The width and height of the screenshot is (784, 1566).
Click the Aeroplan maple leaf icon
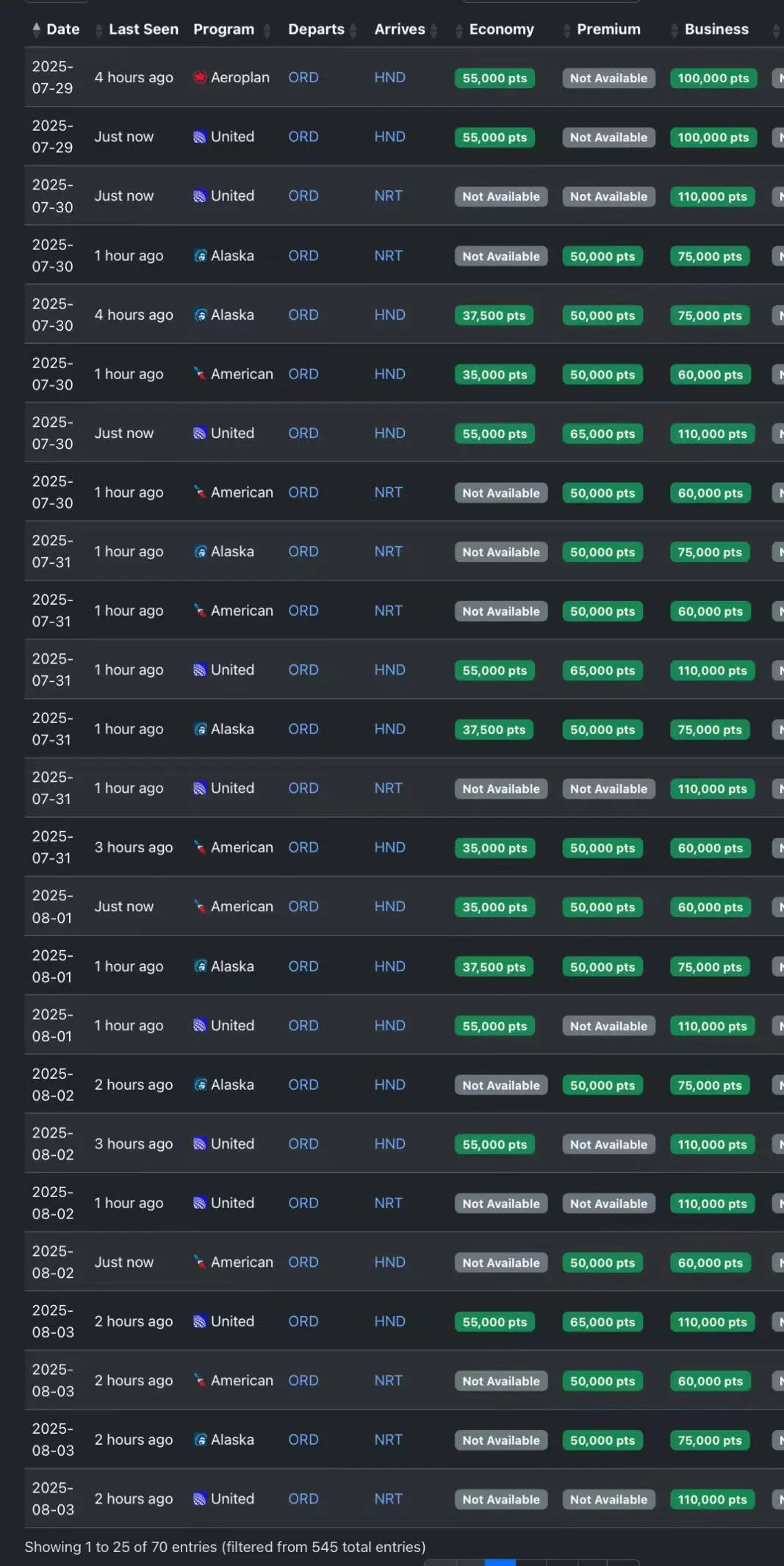[x=200, y=77]
